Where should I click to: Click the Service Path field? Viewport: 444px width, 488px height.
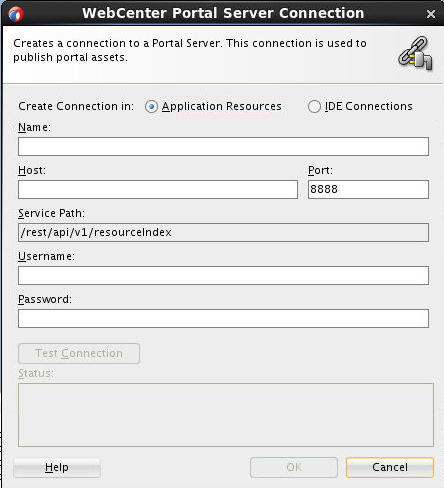point(223,232)
